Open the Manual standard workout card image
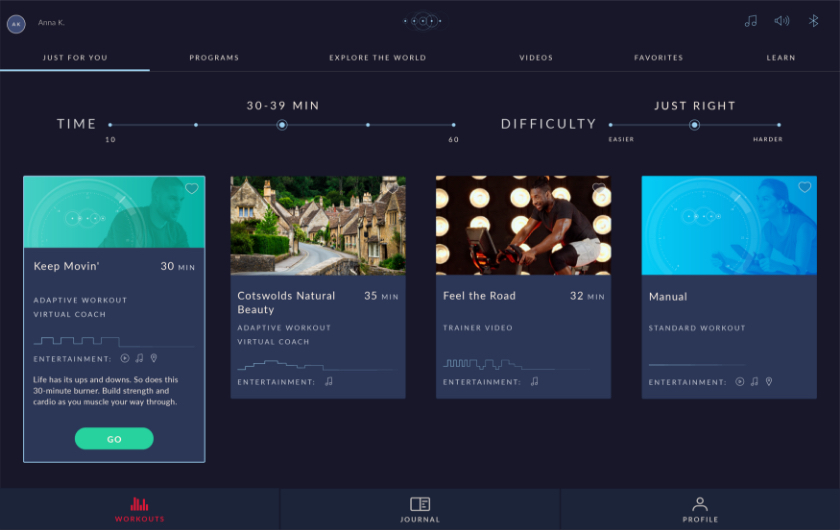The height and width of the screenshot is (530, 840). pos(729,225)
